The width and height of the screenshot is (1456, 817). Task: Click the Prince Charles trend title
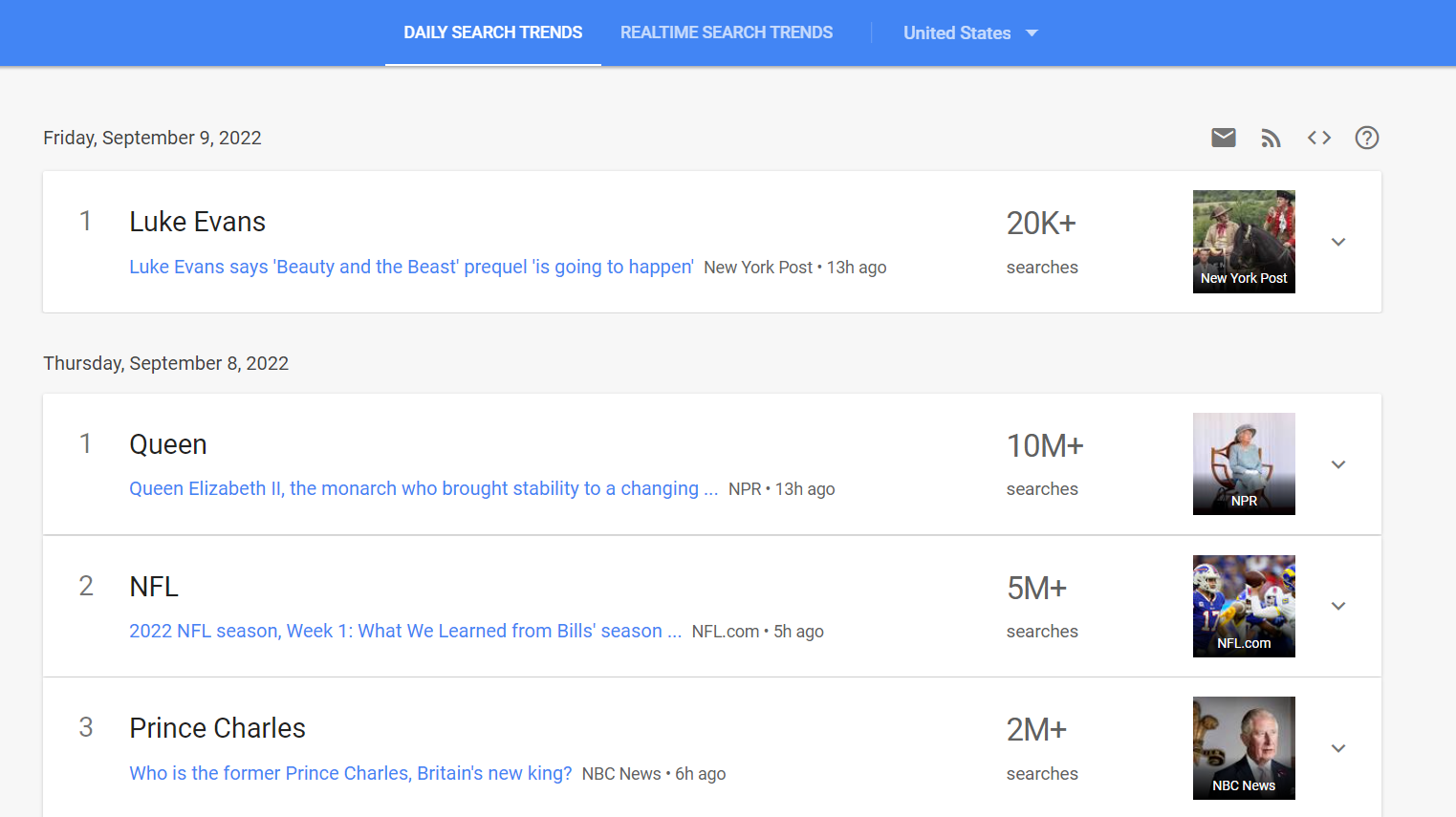218,728
